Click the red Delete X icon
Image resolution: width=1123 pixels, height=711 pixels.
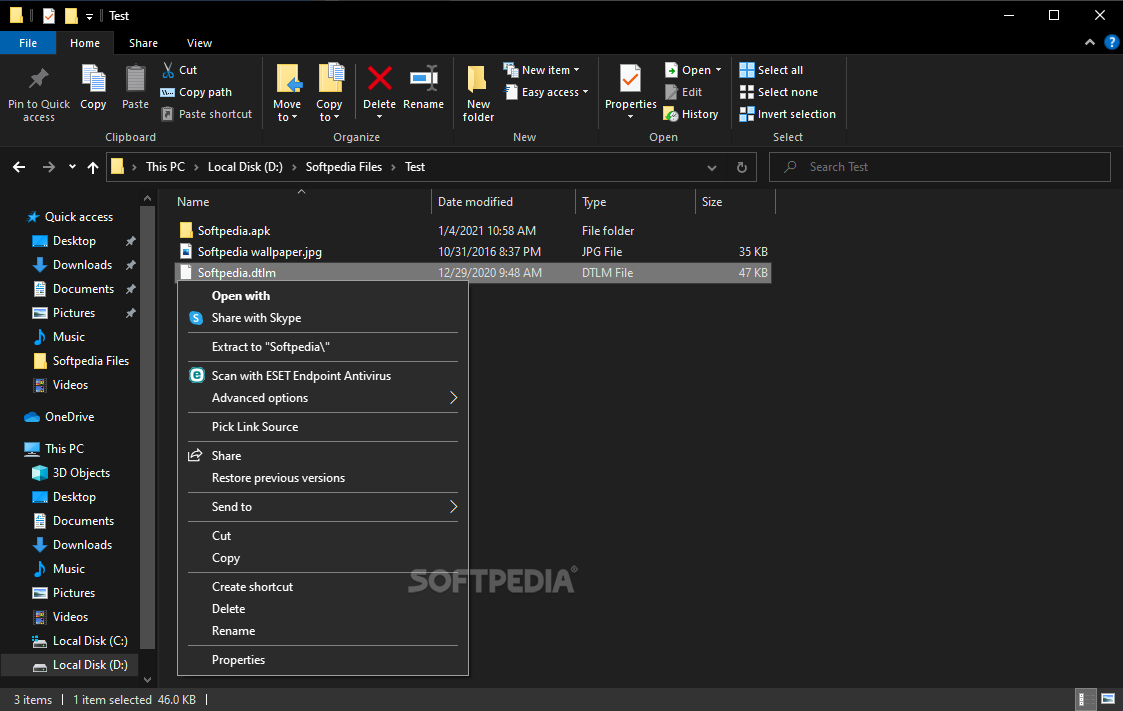click(x=380, y=78)
